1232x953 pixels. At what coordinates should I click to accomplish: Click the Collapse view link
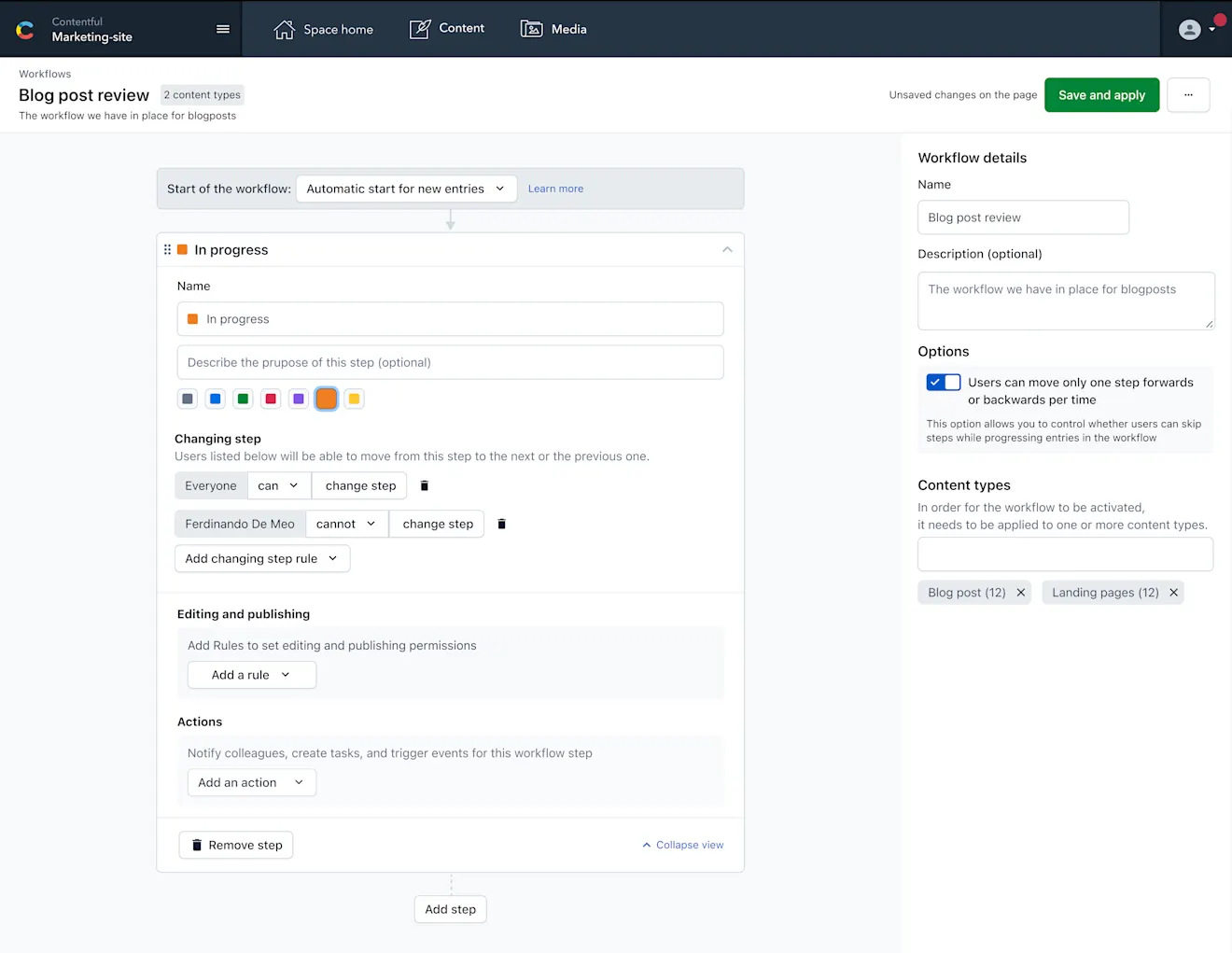682,845
